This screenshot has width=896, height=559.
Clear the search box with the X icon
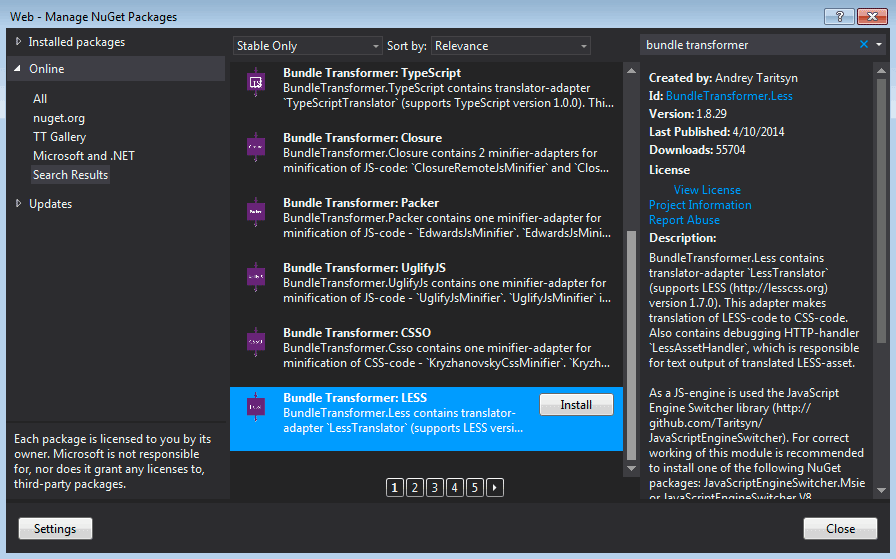click(x=863, y=45)
